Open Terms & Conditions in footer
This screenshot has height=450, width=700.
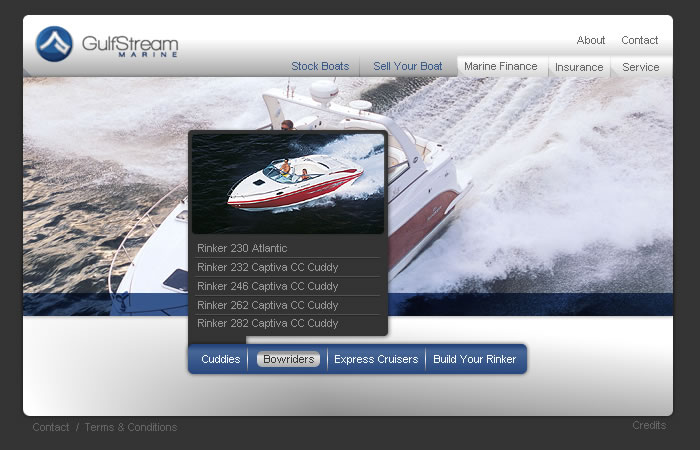click(x=131, y=427)
